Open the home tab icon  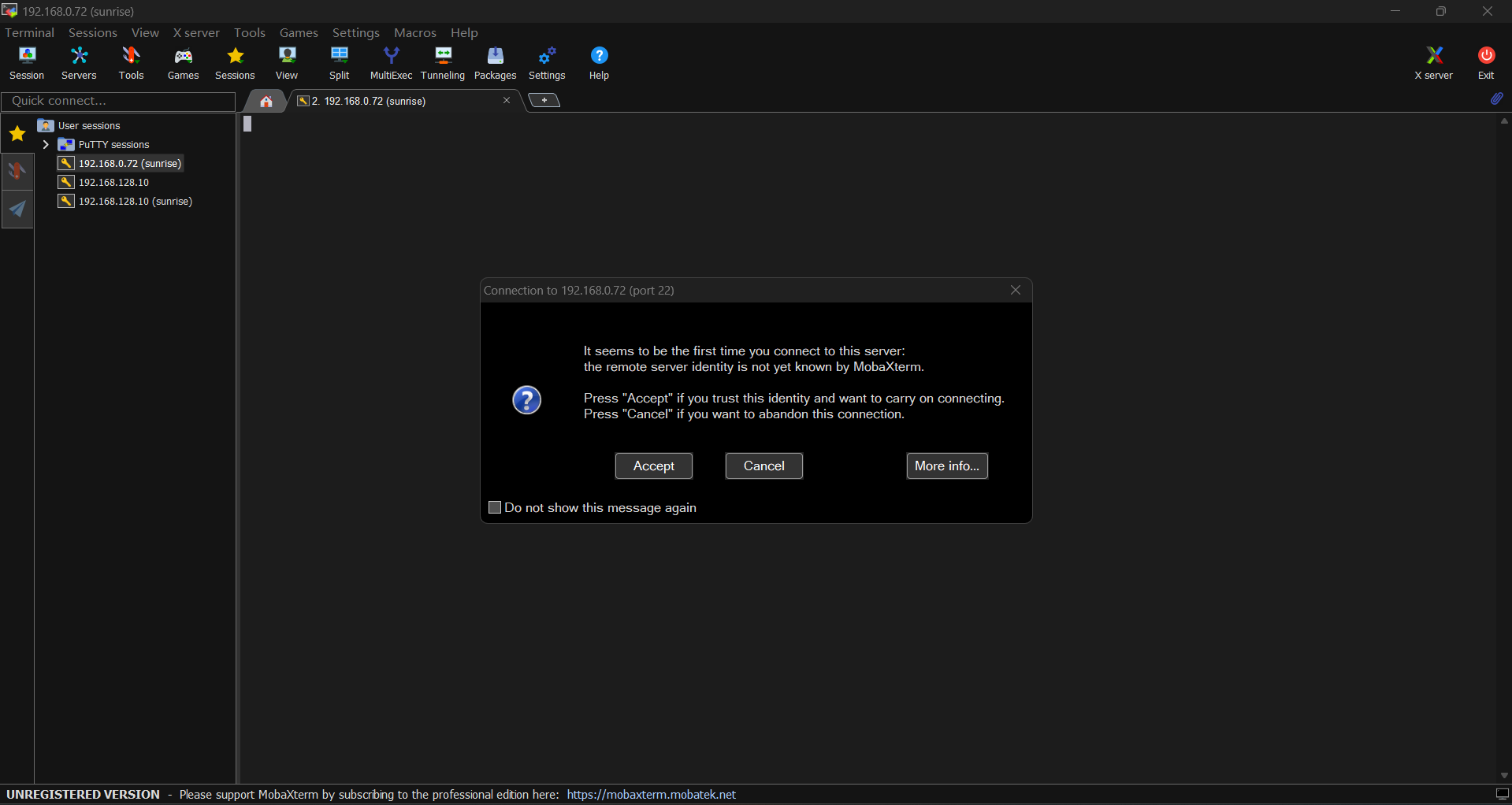click(266, 101)
